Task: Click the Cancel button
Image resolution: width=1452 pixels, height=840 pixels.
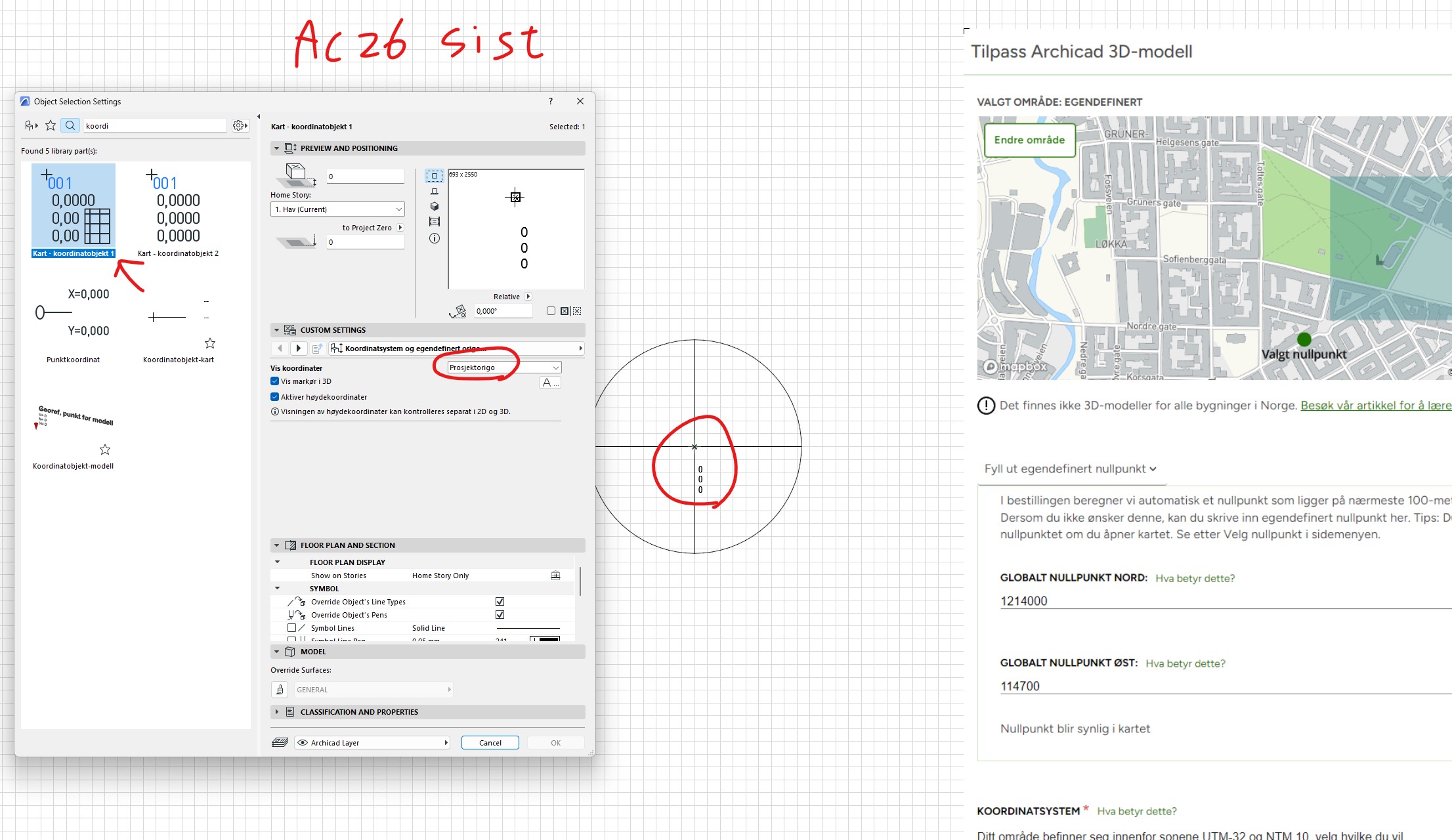Action: point(490,743)
